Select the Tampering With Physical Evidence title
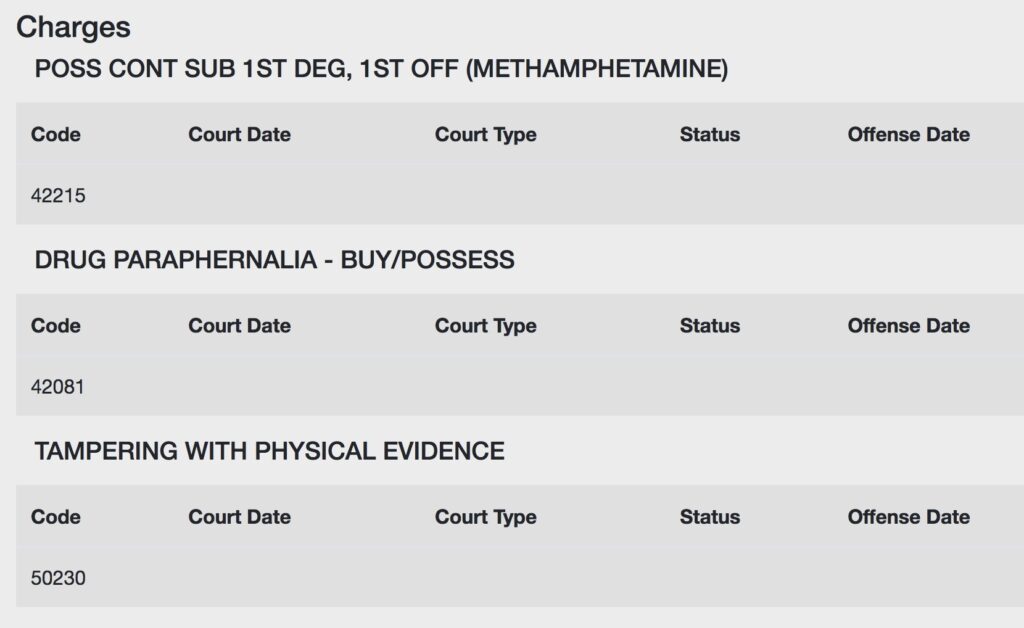This screenshot has height=628, width=1024. [270, 451]
